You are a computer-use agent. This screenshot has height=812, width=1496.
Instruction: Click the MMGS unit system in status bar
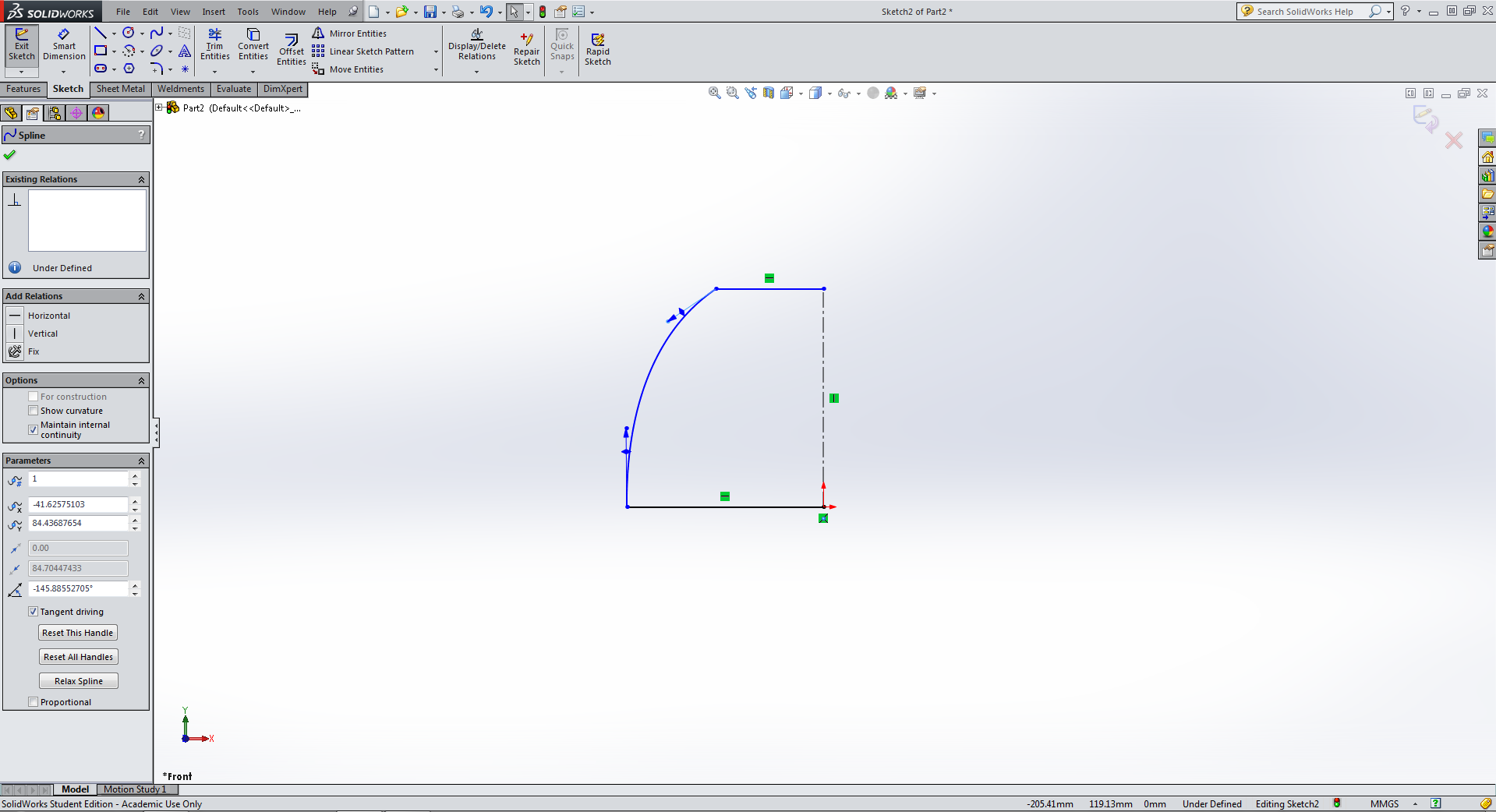(x=1385, y=804)
